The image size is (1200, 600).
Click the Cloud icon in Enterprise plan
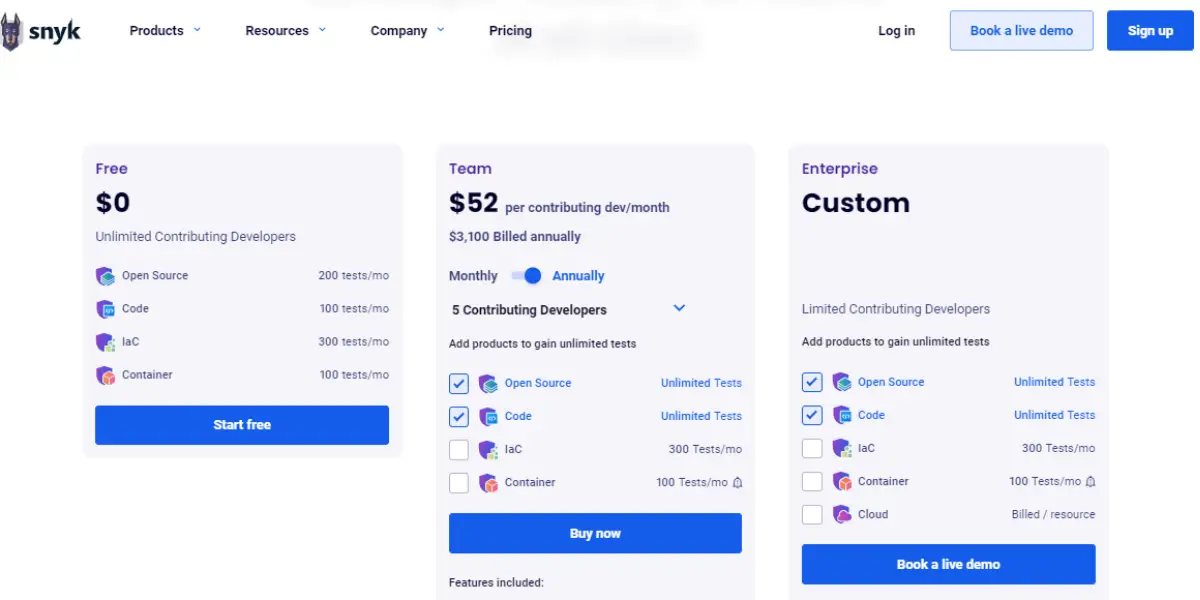pos(842,515)
